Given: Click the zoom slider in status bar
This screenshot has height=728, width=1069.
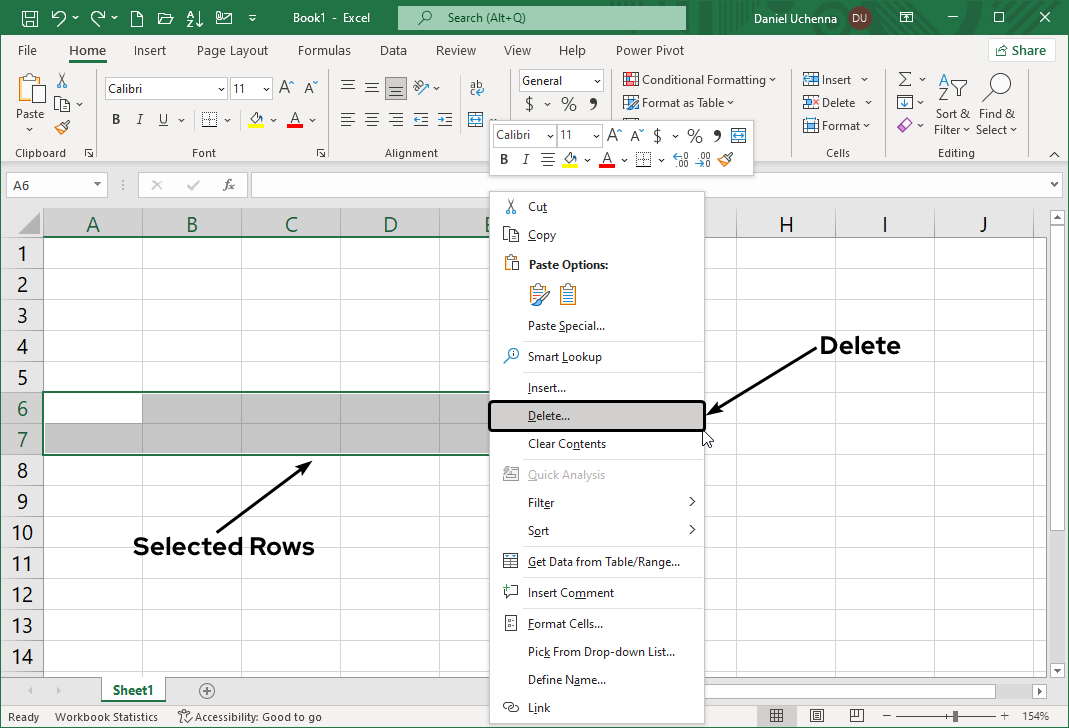Looking at the screenshot, I should [956, 716].
